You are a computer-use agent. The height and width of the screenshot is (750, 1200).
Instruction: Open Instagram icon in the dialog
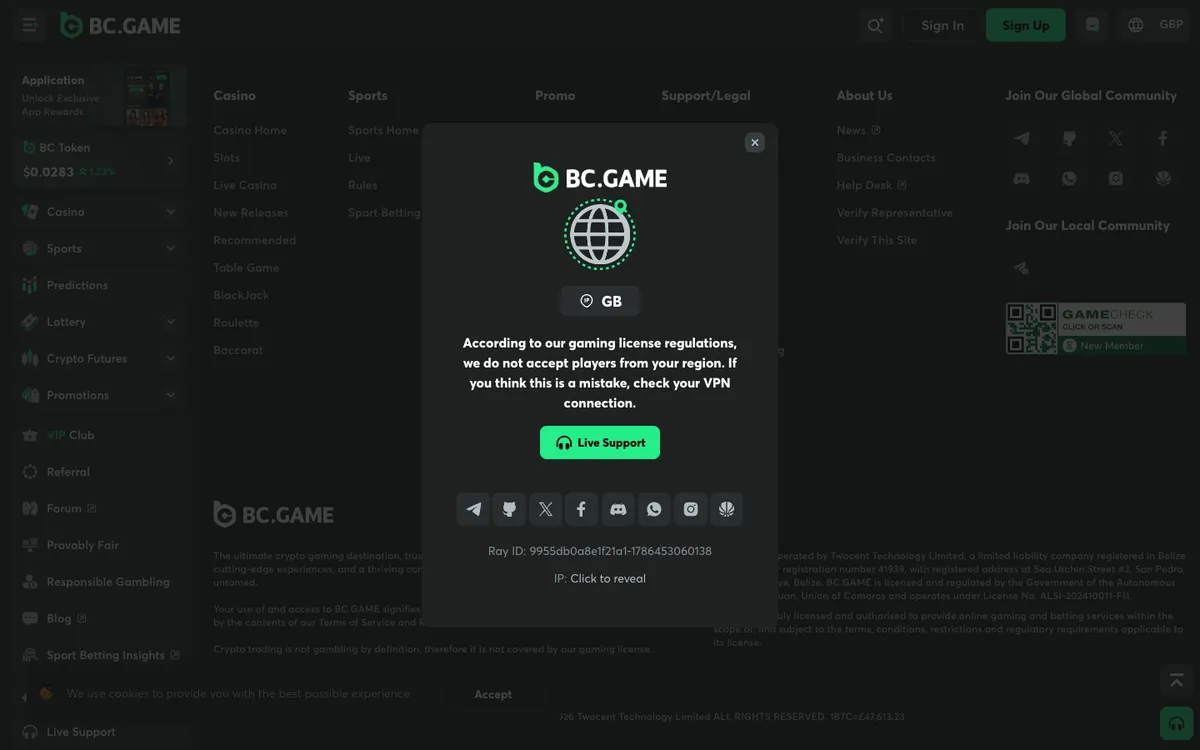[690, 509]
